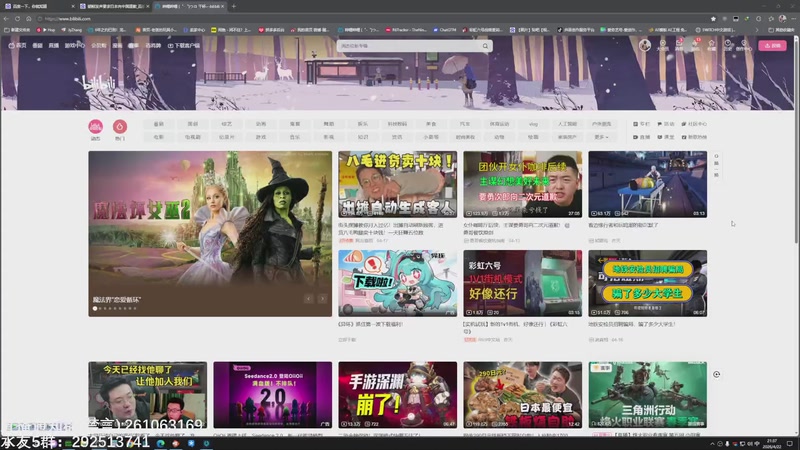
Task: Close the second browser tab
Action: pos(147,6)
